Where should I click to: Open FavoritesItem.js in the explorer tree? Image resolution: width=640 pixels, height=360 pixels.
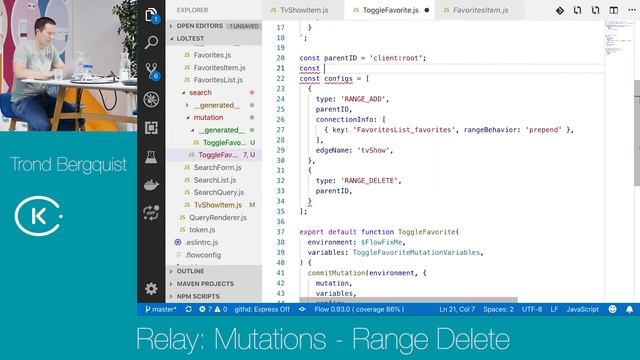[219, 68]
